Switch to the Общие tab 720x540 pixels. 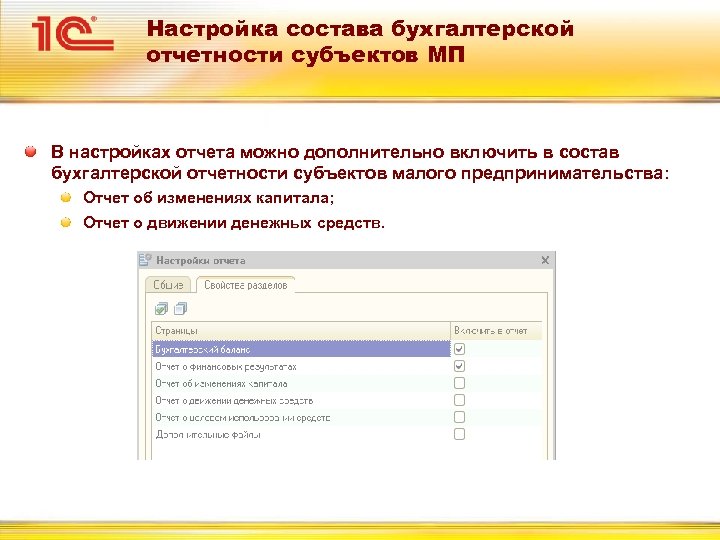pyautogui.click(x=168, y=285)
